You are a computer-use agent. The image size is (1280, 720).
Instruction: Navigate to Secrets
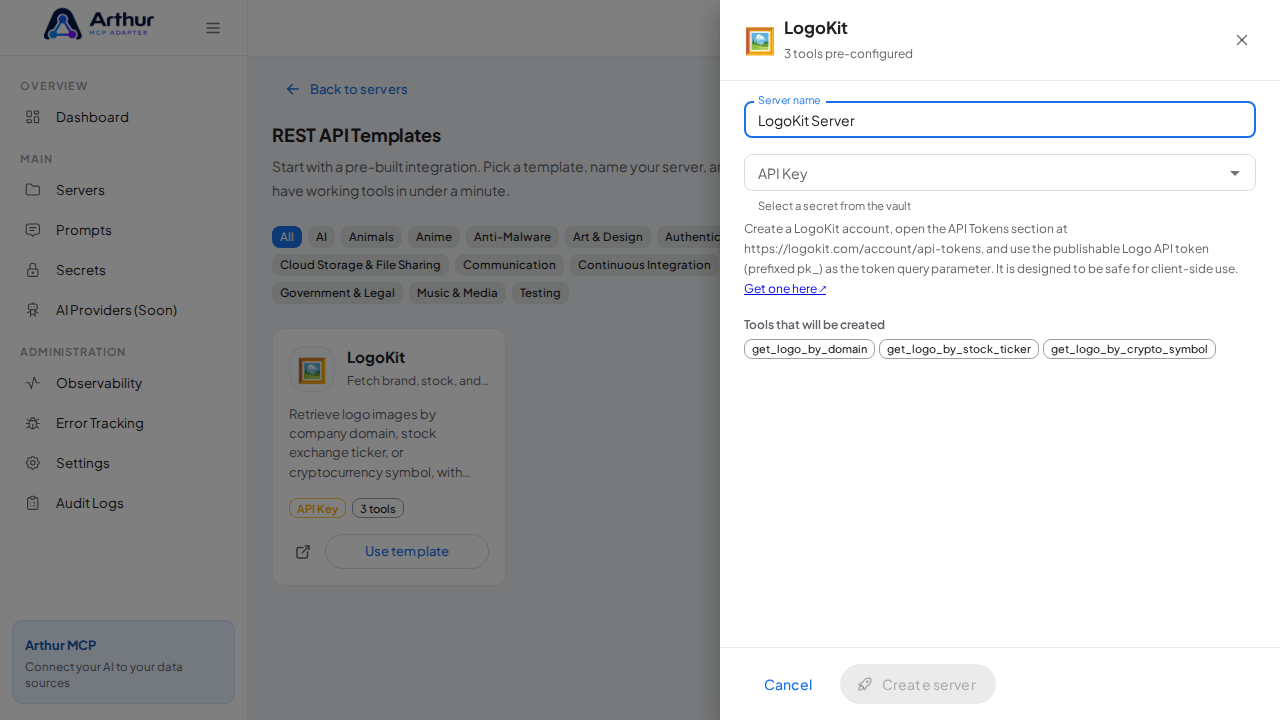124,270
